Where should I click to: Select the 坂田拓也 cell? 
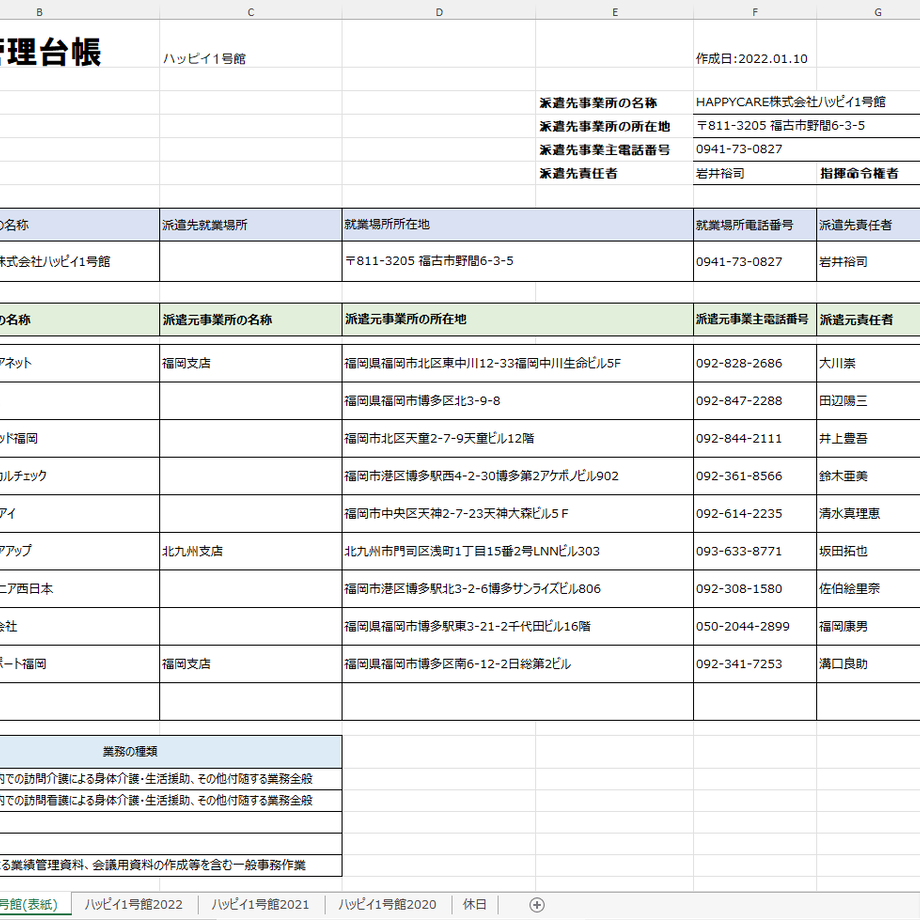point(868,551)
